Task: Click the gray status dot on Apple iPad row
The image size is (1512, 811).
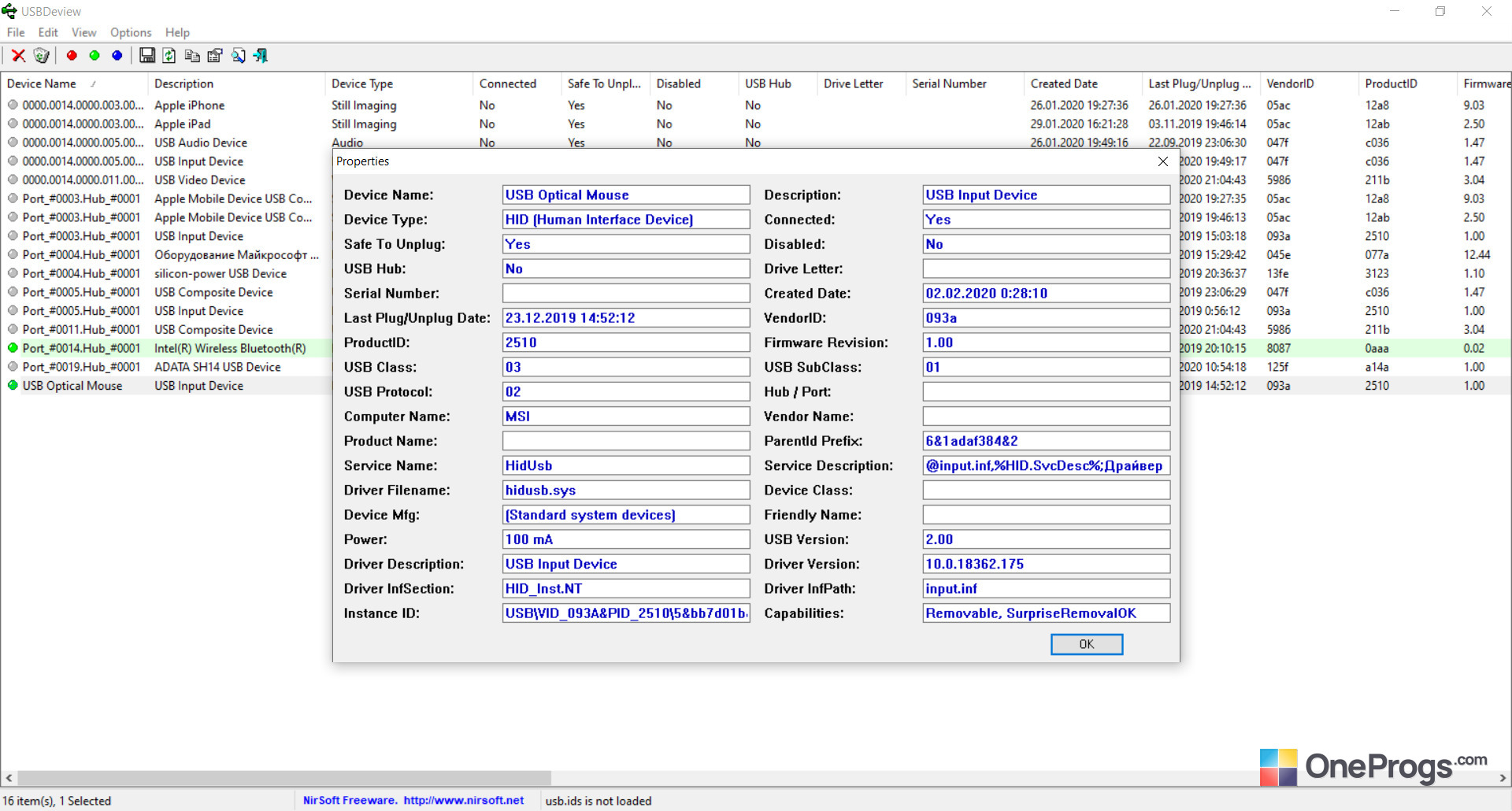Action: click(13, 124)
